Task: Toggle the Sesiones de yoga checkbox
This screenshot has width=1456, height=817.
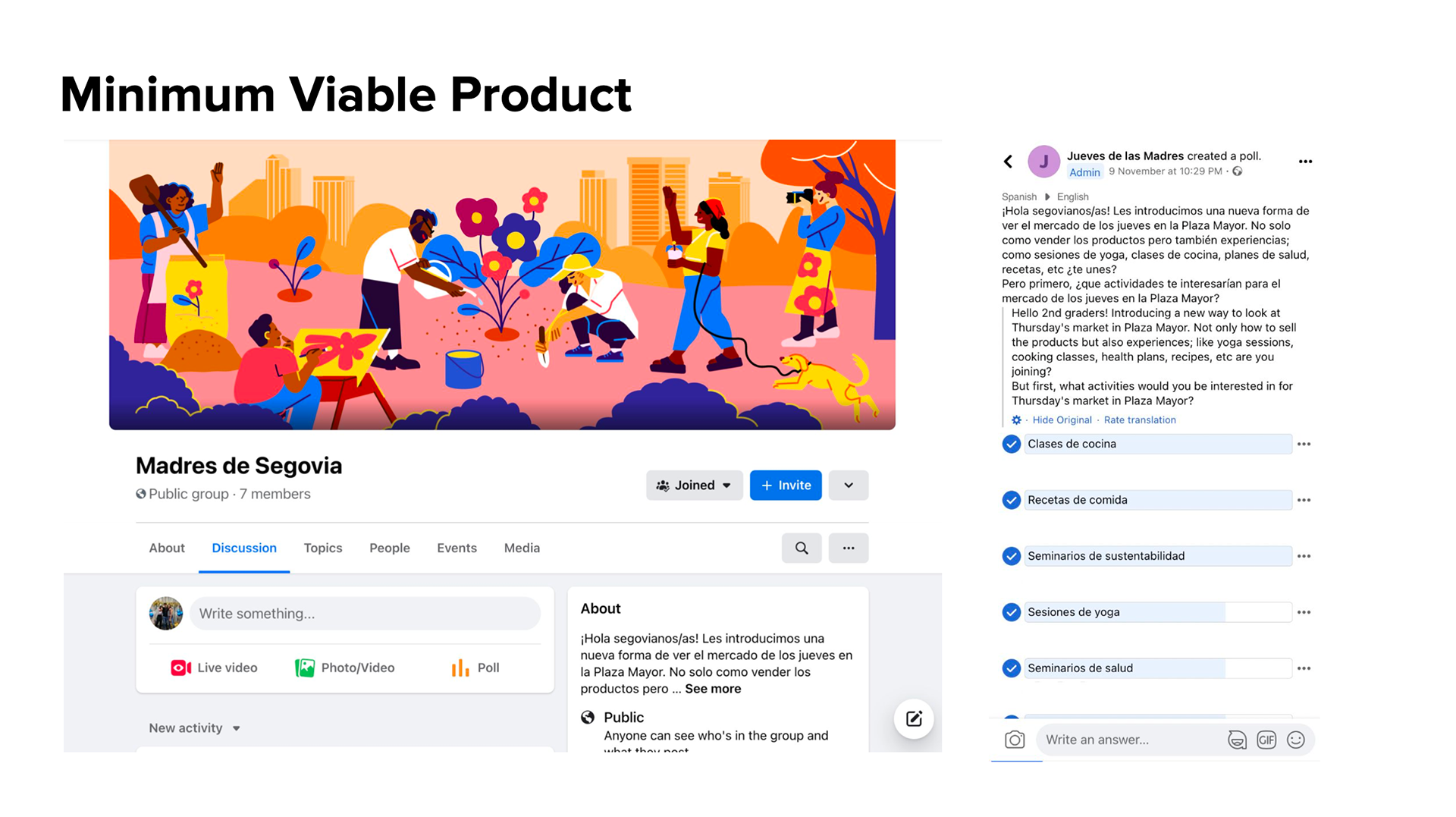Action: (1011, 612)
